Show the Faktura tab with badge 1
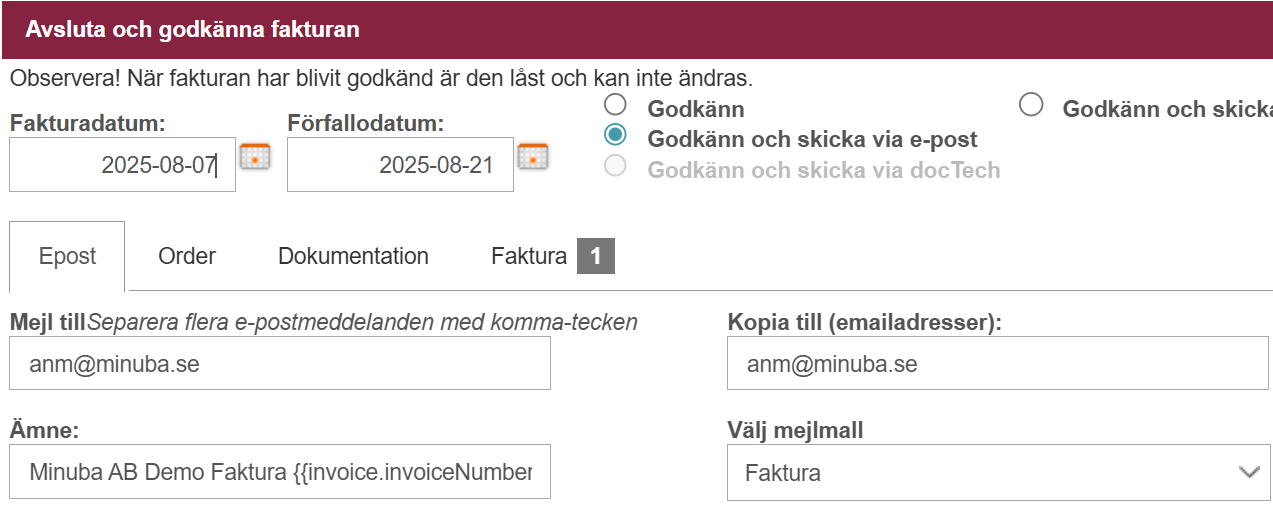Image resolution: width=1273 pixels, height=505 pixels. 552,256
